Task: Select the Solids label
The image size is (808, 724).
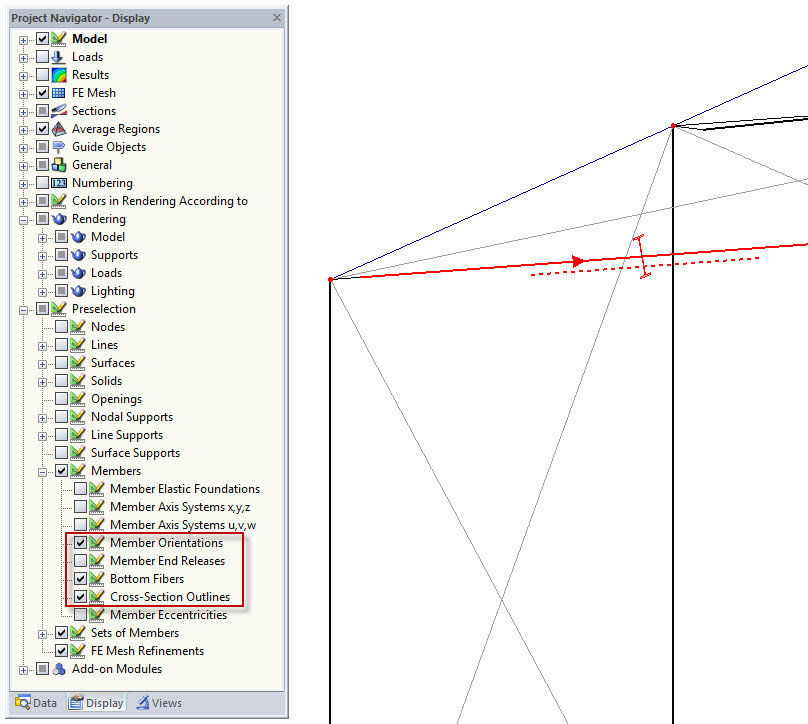Action: [107, 381]
